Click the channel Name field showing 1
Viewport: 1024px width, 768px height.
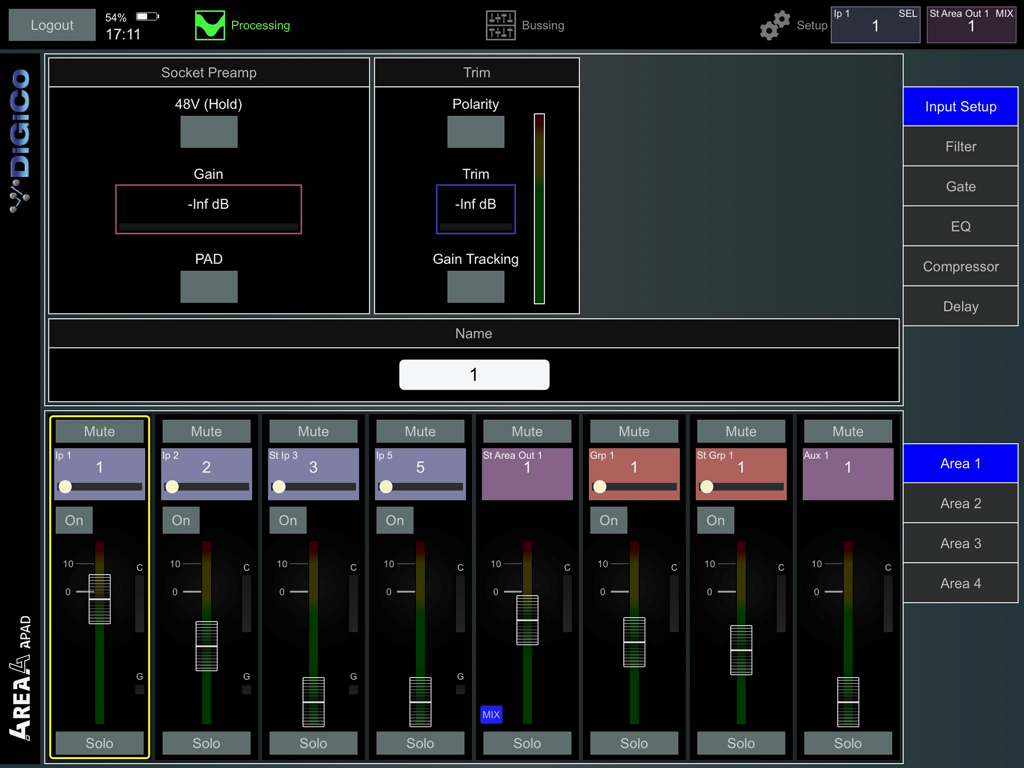click(474, 374)
